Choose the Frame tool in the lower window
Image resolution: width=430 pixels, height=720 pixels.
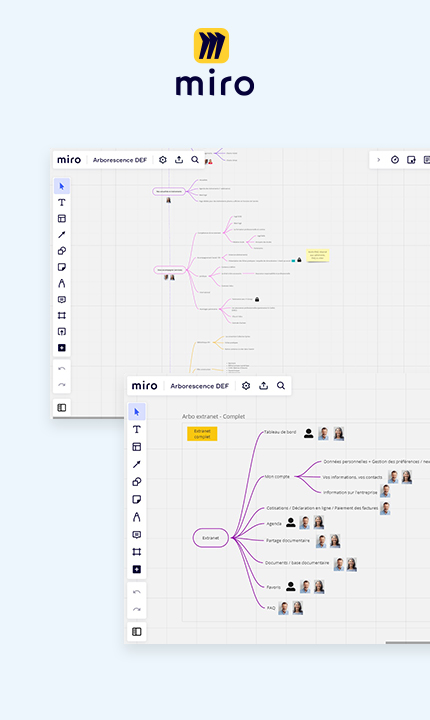[136, 552]
